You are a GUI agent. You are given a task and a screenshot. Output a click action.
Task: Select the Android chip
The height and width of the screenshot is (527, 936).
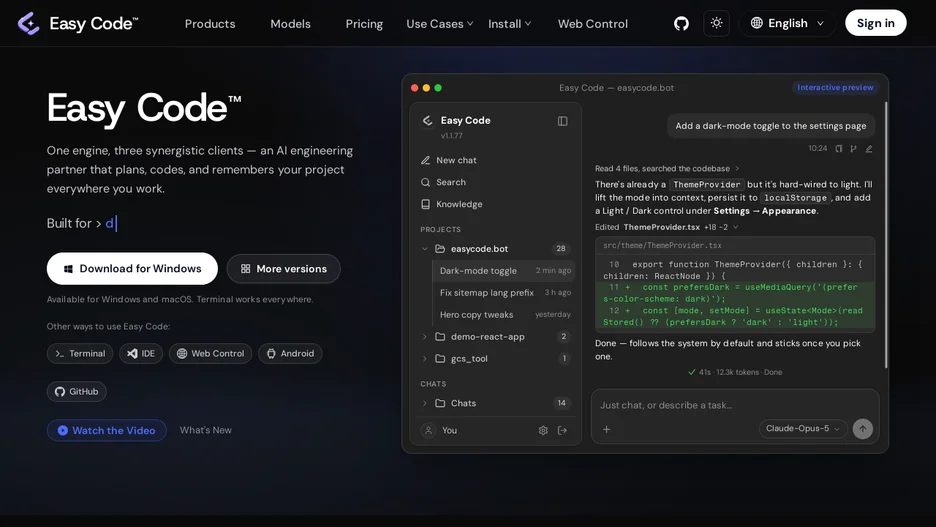point(290,353)
